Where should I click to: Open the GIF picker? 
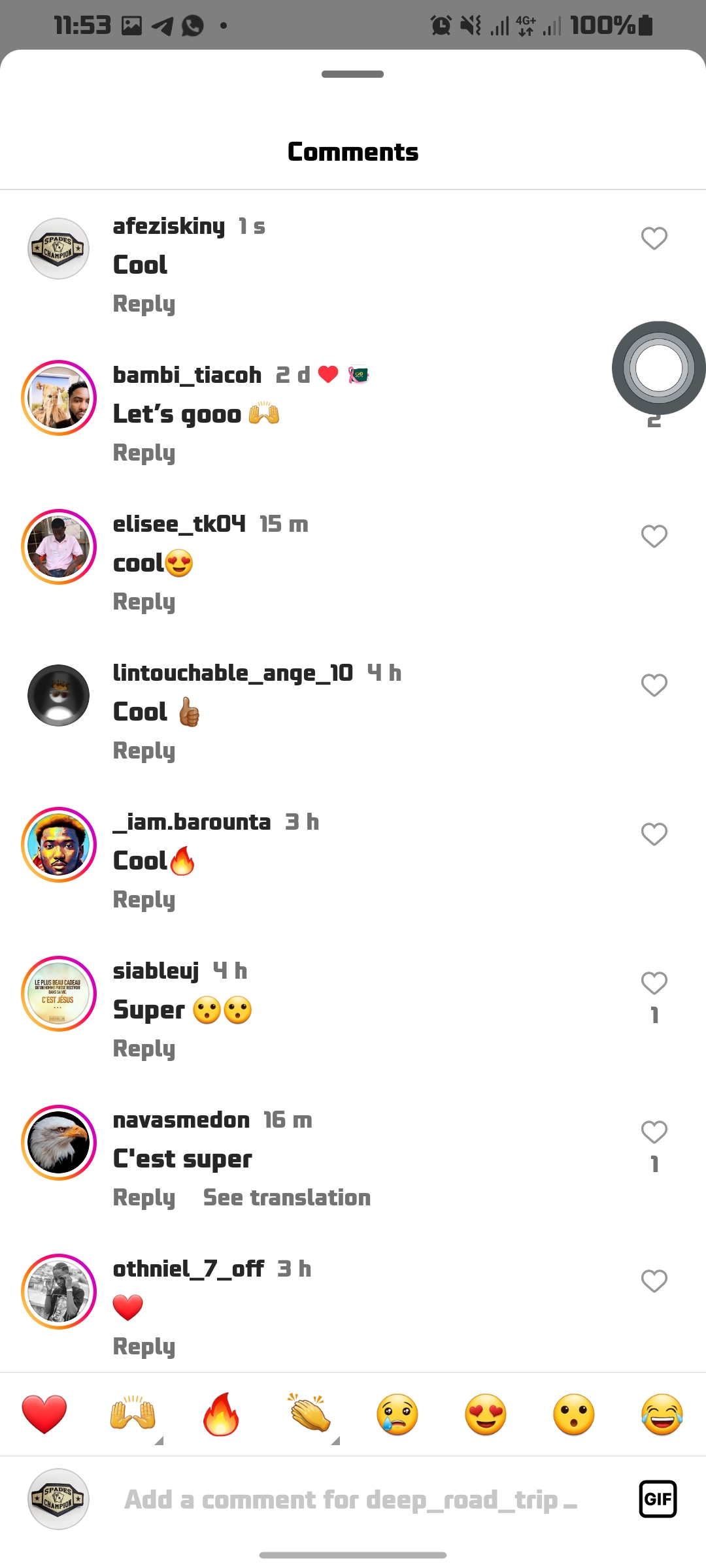(658, 1499)
